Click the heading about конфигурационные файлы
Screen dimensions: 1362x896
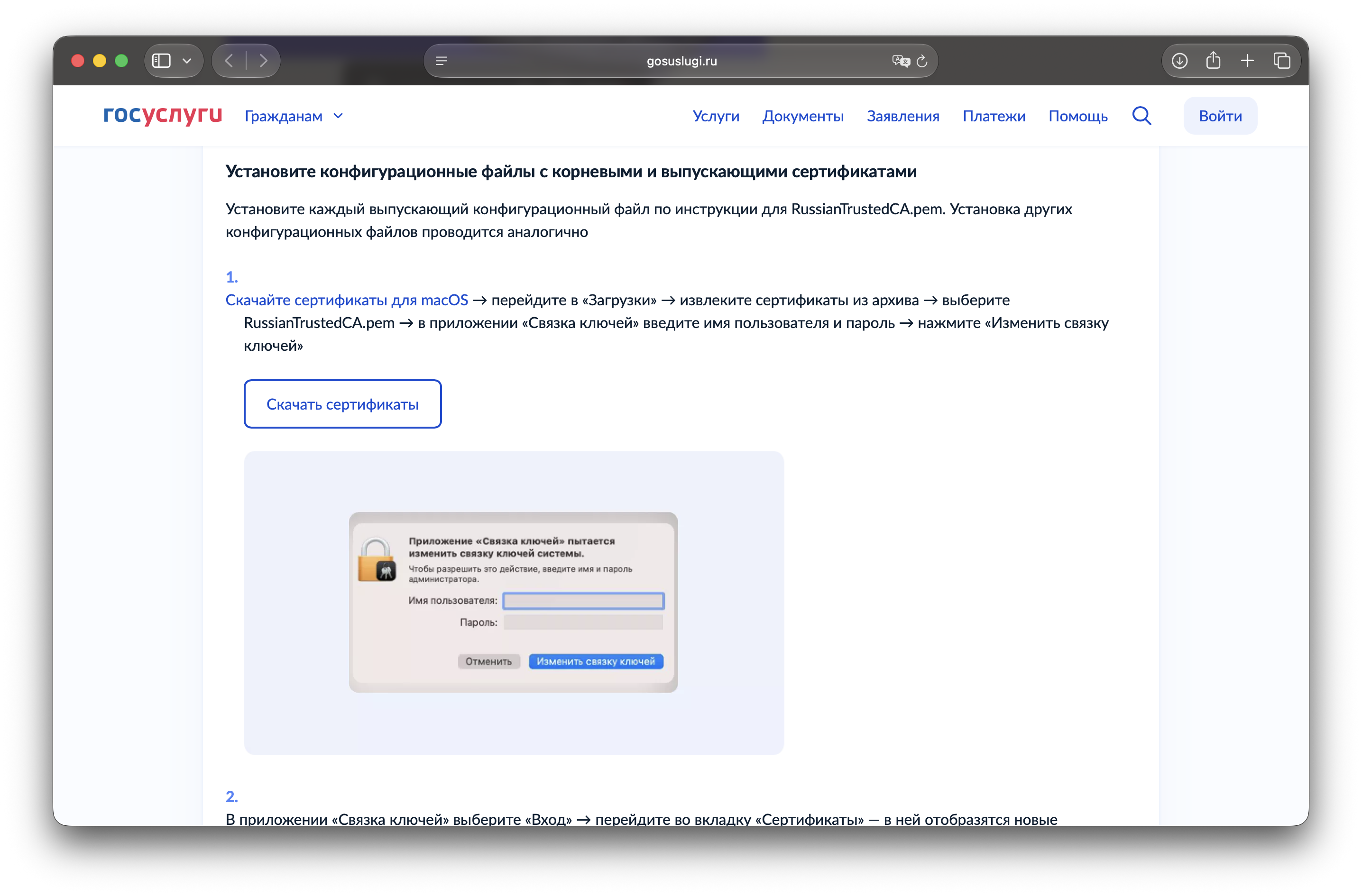(571, 172)
